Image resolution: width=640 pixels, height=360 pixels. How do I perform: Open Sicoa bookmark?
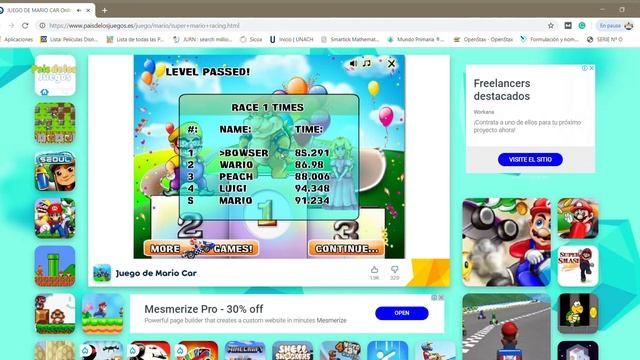[251, 39]
